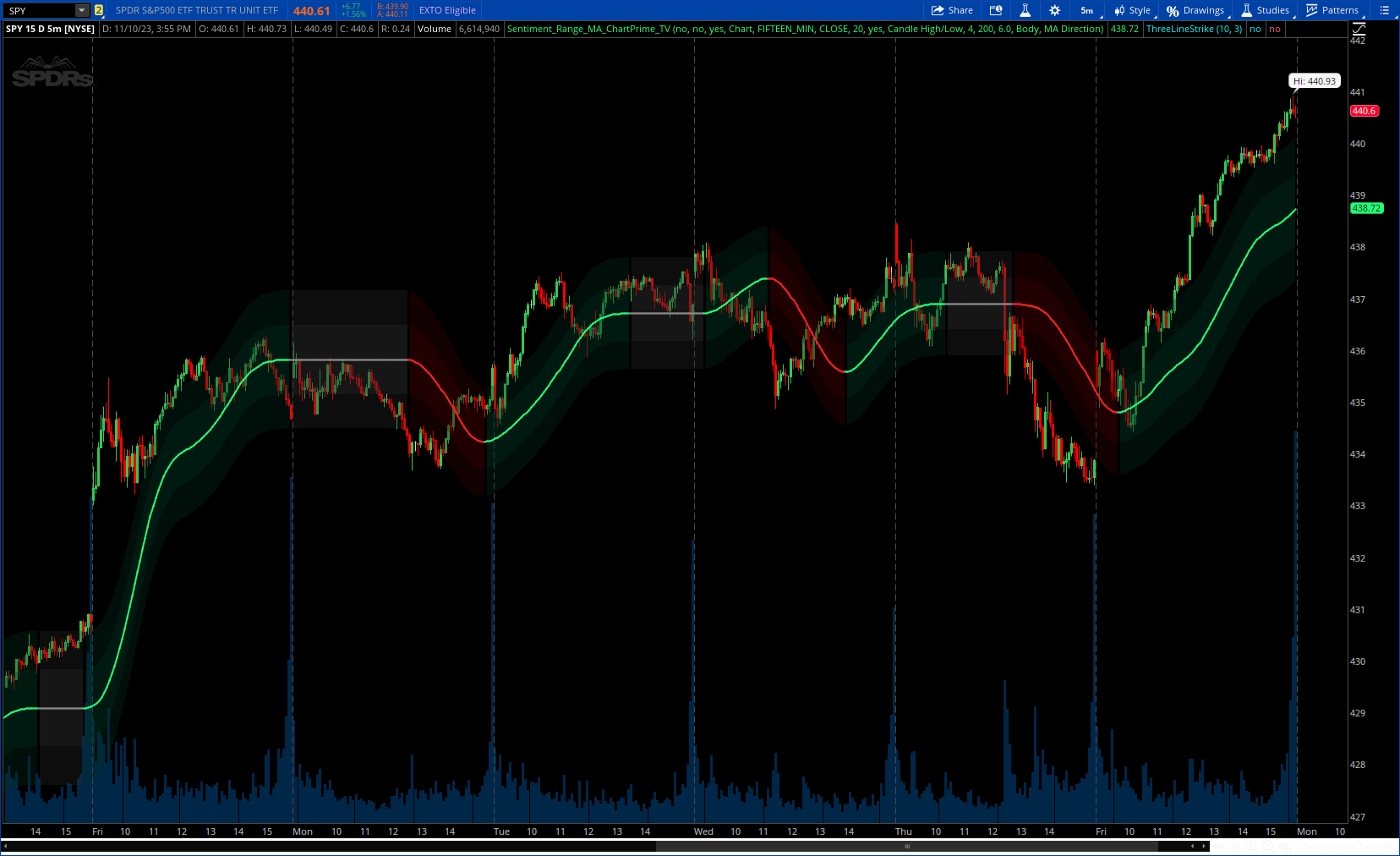Image resolution: width=1400 pixels, height=856 pixels.
Task: Open the symbol selector dropdown arrow
Action: (82, 10)
